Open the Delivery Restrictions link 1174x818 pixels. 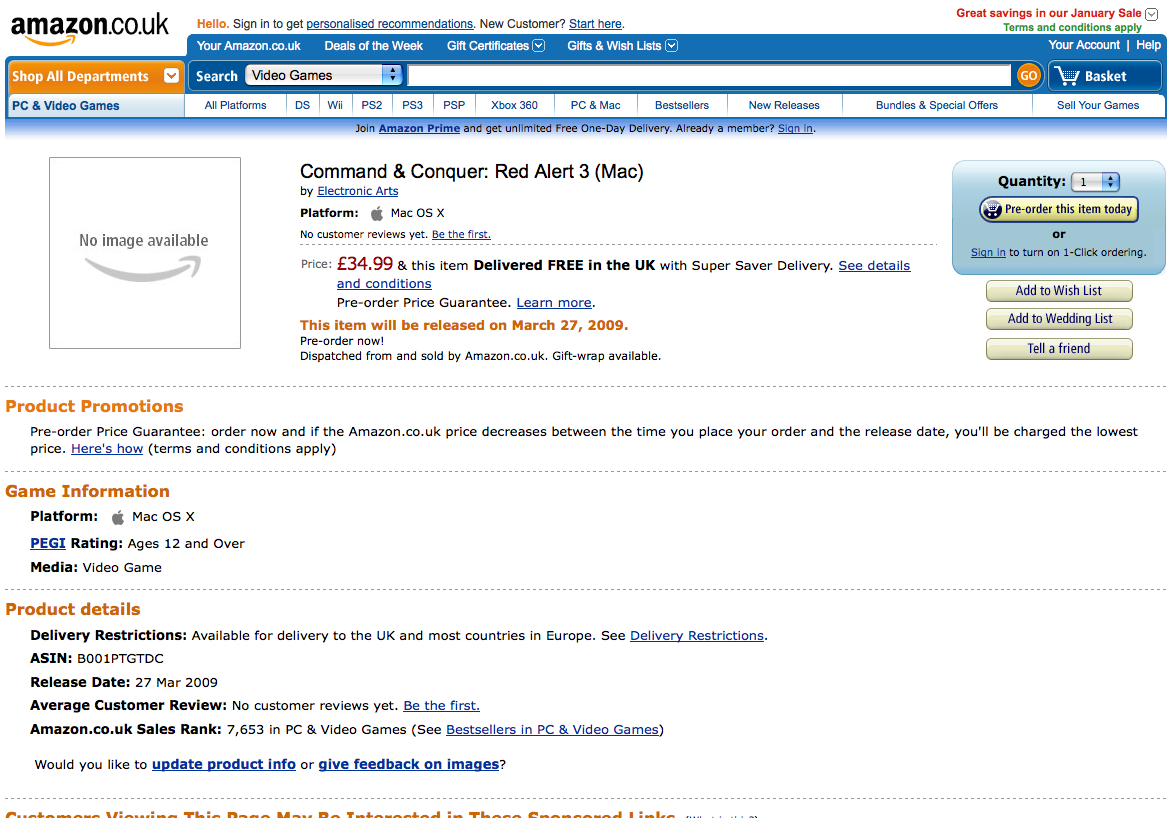click(697, 635)
